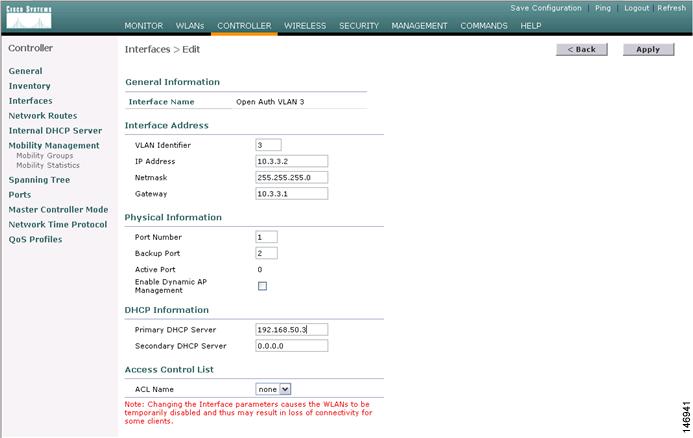Click the General Information heading
The image size is (693, 438).
click(x=172, y=82)
